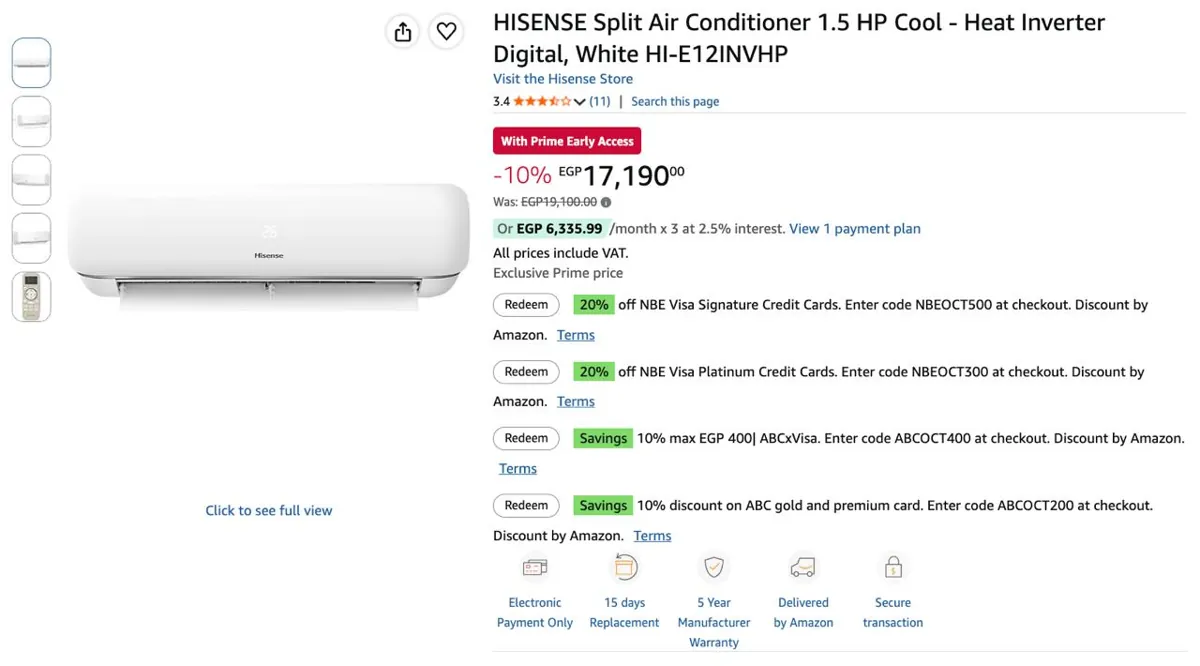Click the Electronic Payment Only icon
Image resolution: width=1200 pixels, height=666 pixels.
[x=535, y=568]
